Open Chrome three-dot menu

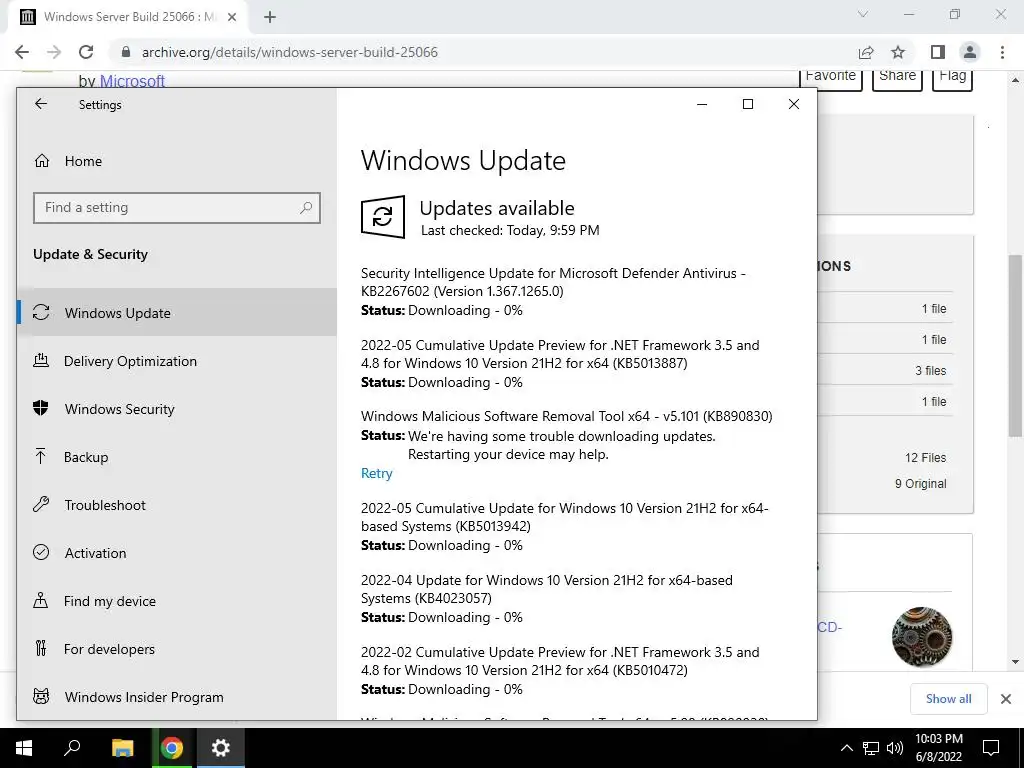coord(1002,52)
